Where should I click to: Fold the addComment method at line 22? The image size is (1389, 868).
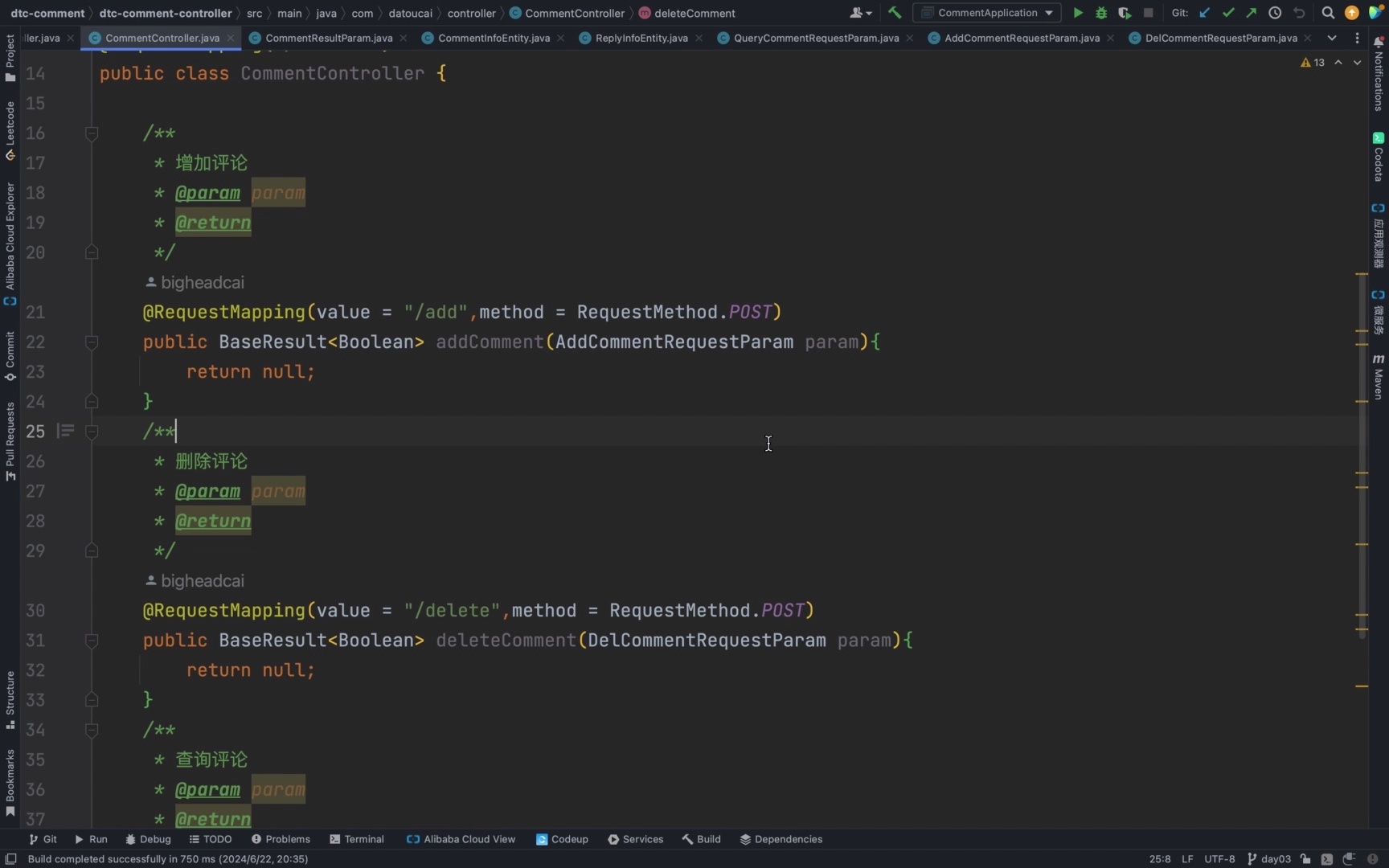tap(92, 342)
